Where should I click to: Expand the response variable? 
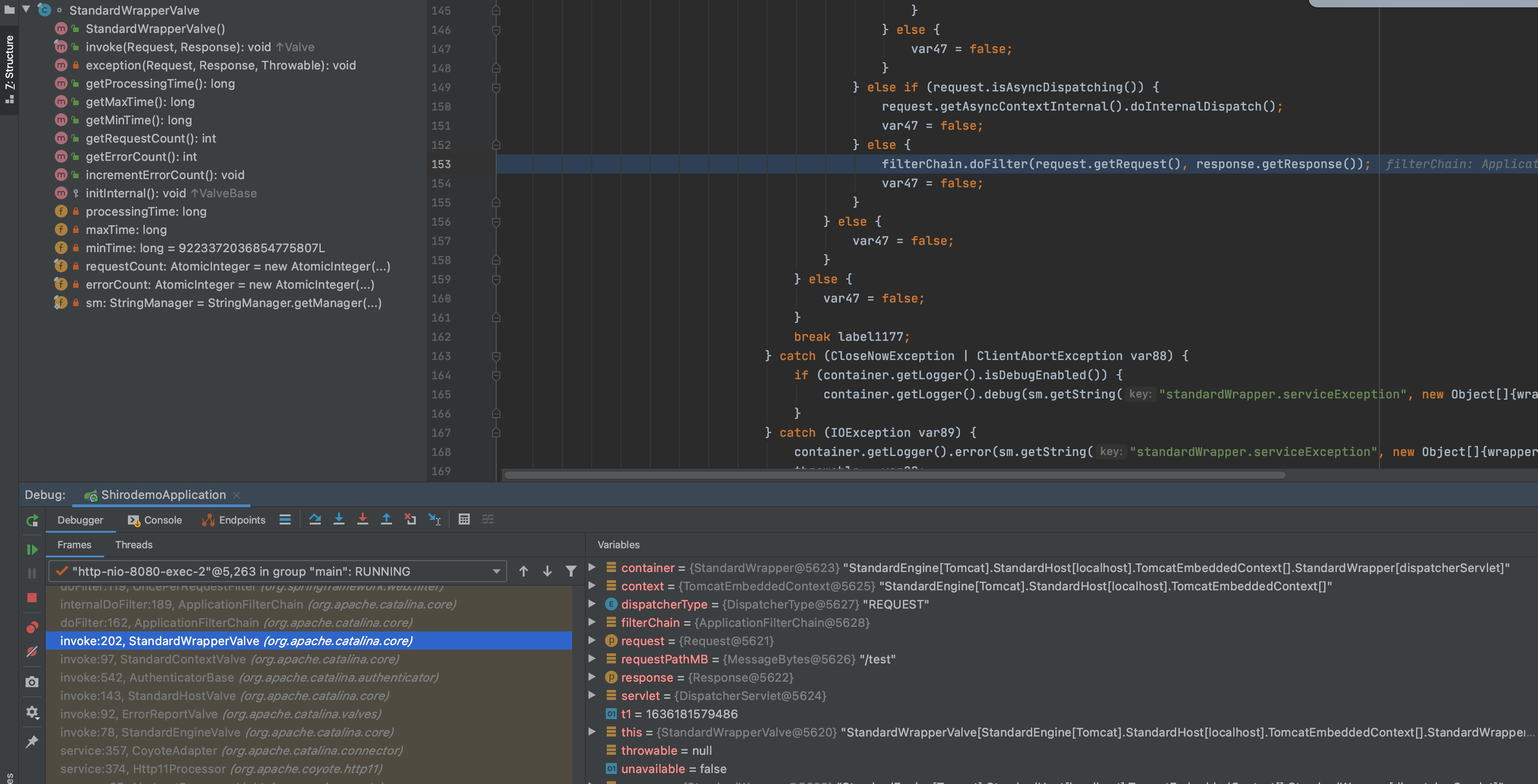592,677
